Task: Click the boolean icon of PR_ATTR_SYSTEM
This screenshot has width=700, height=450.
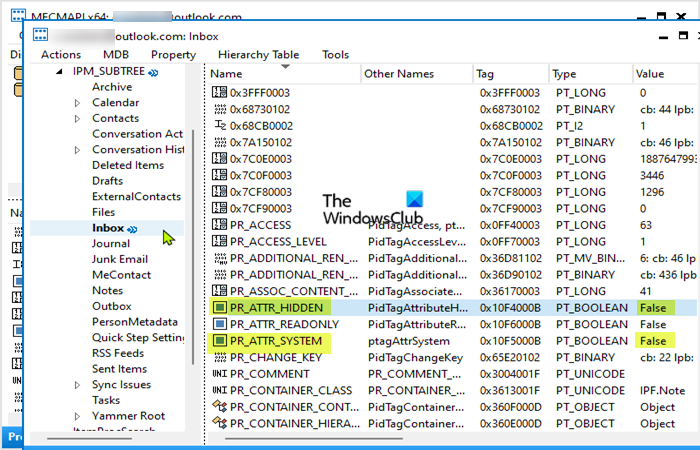Action: pos(220,341)
